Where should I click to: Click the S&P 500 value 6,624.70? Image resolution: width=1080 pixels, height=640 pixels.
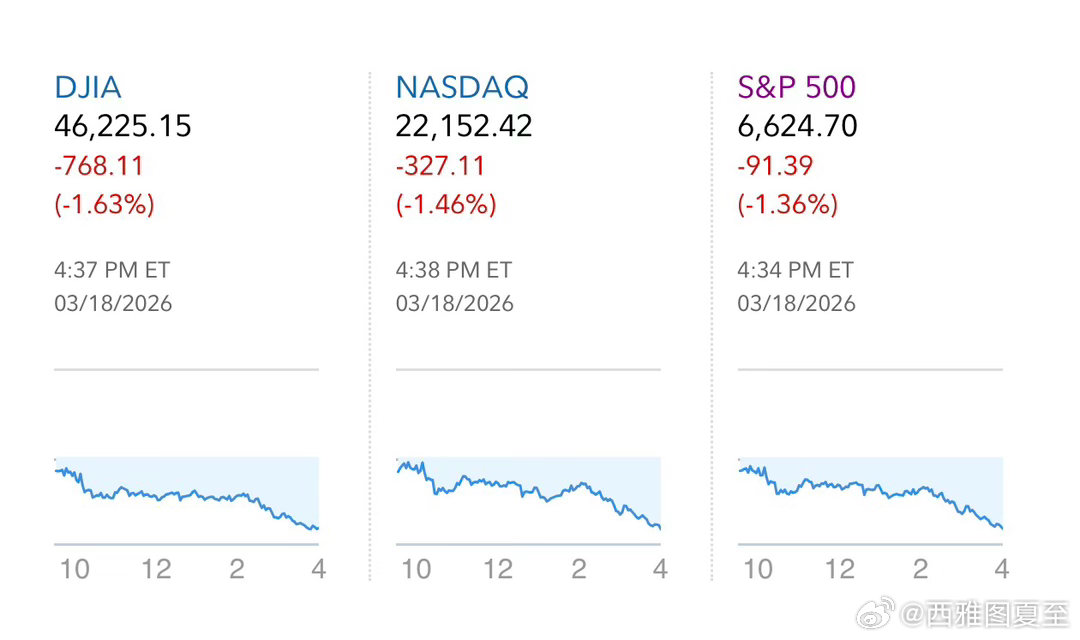click(798, 126)
